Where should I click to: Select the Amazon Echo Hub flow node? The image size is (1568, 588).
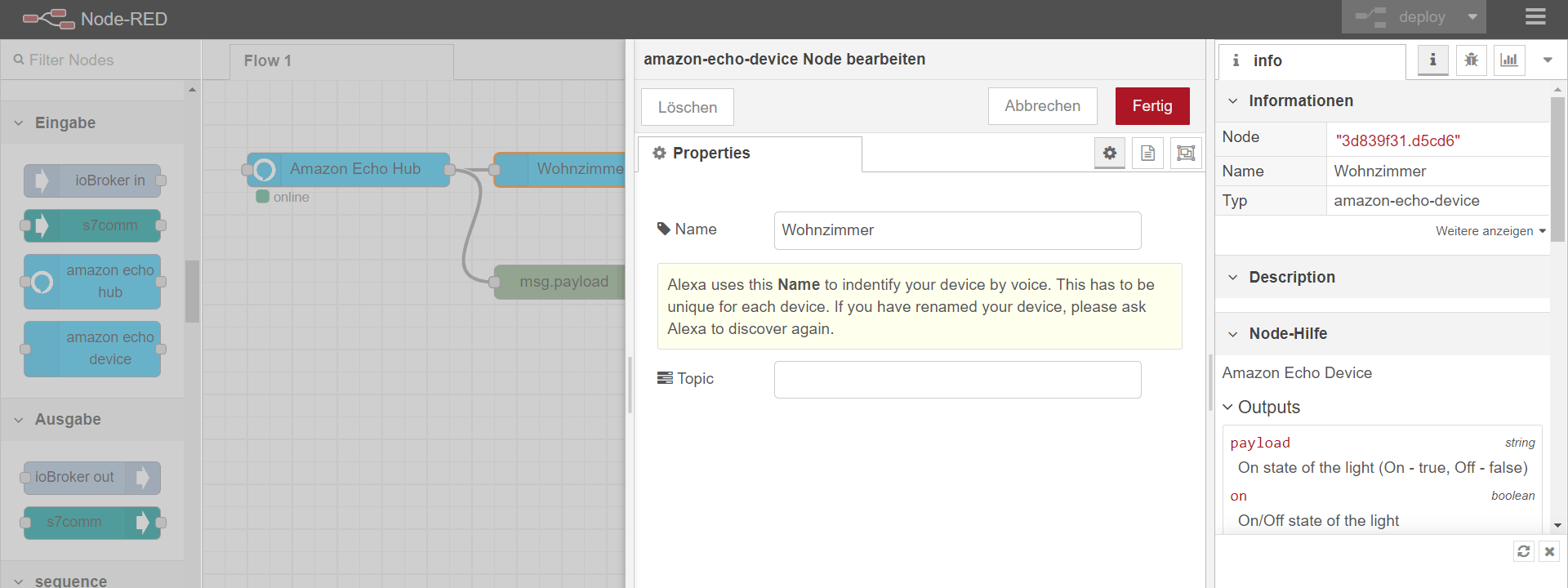(x=349, y=169)
